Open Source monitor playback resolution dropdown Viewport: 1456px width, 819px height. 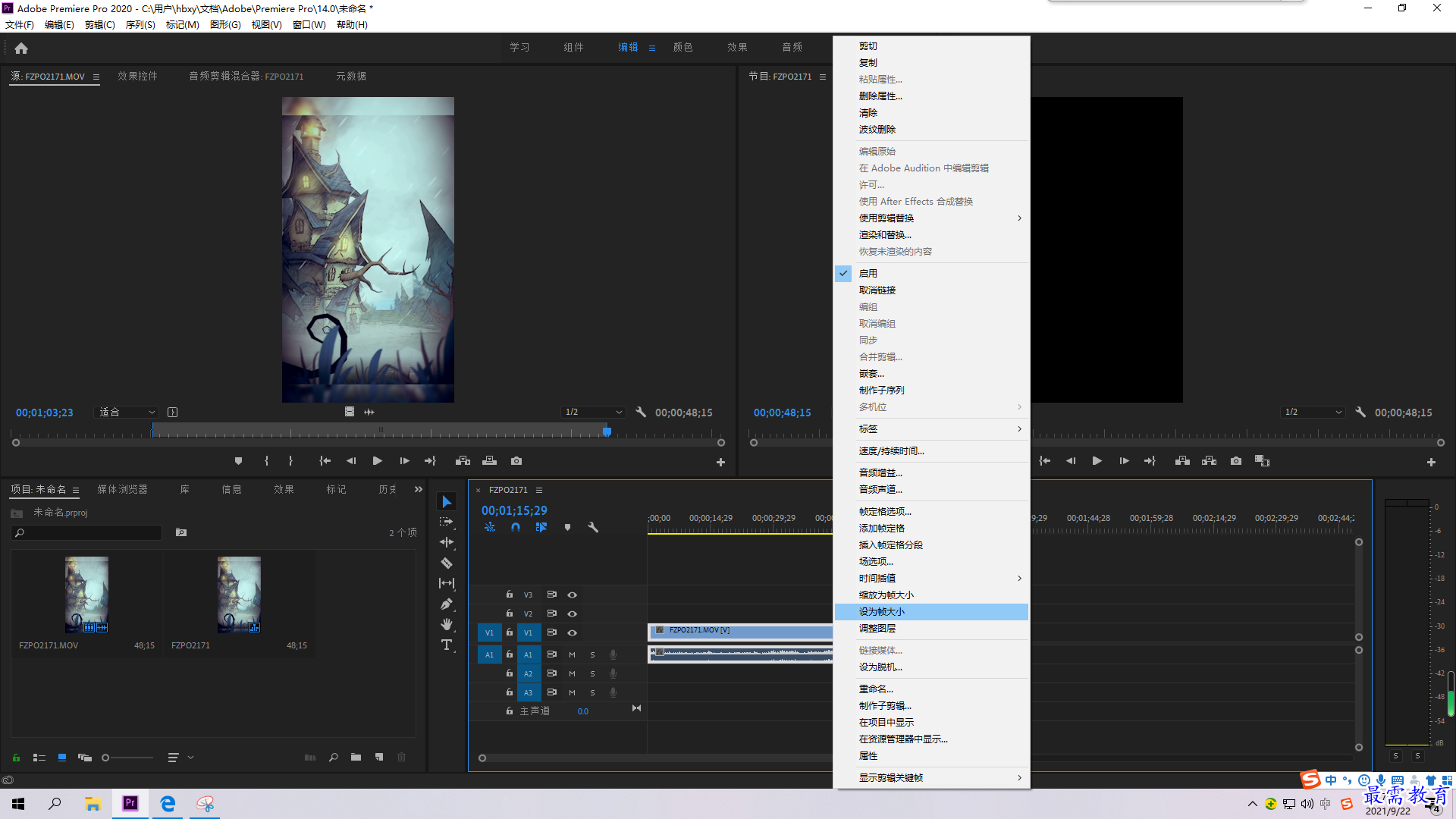pyautogui.click(x=593, y=412)
